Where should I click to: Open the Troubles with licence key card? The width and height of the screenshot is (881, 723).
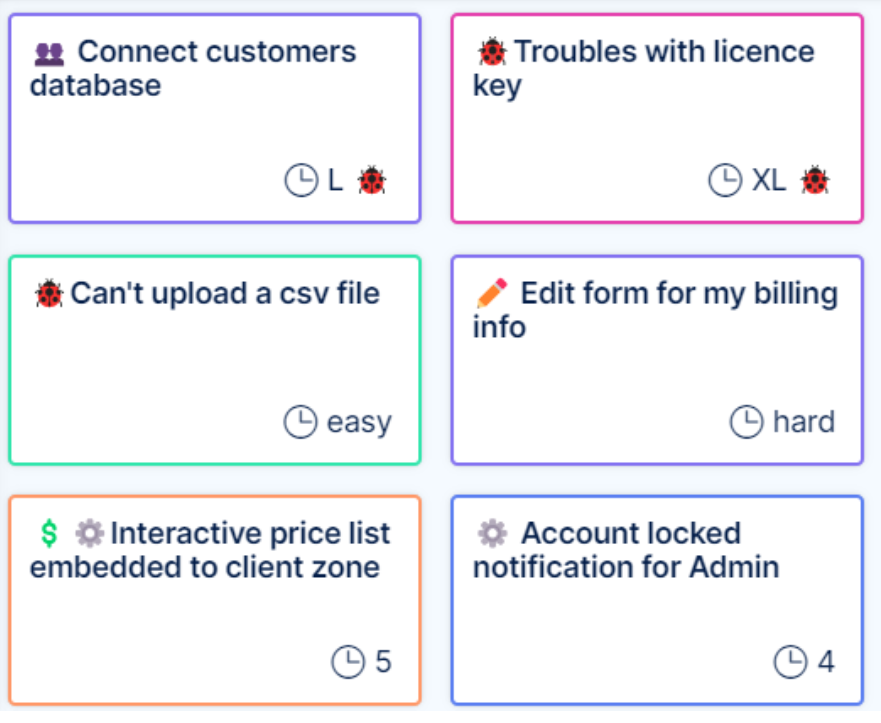(657, 118)
